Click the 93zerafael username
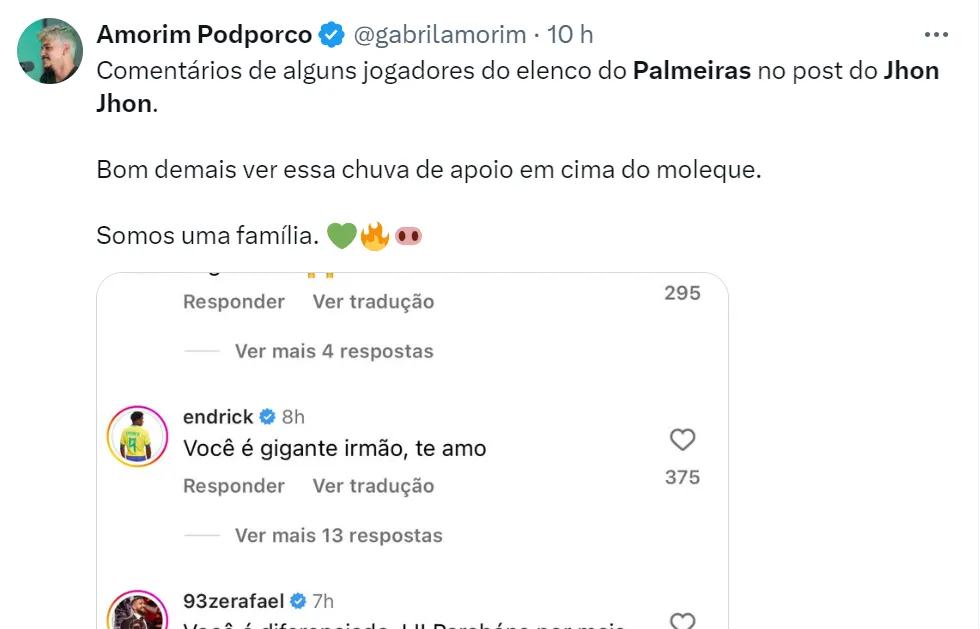980x629 pixels. (232, 601)
